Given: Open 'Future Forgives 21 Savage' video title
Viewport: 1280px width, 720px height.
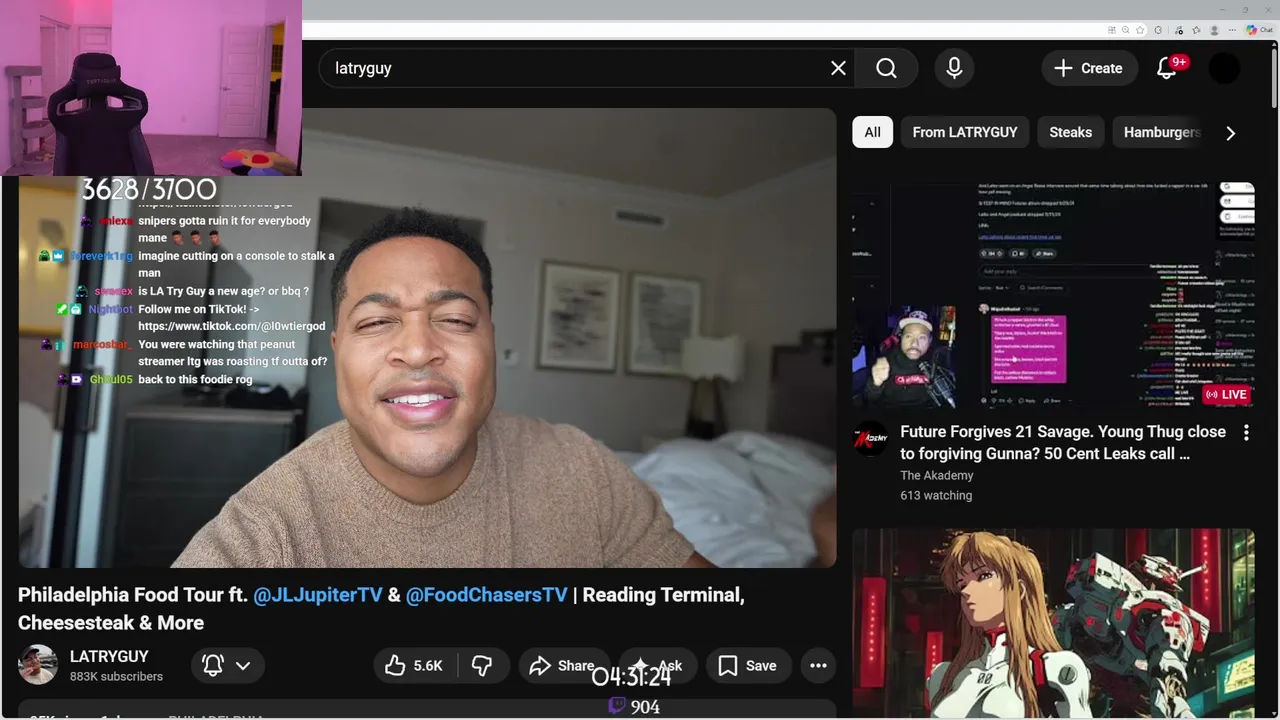Looking at the screenshot, I should (x=1063, y=442).
